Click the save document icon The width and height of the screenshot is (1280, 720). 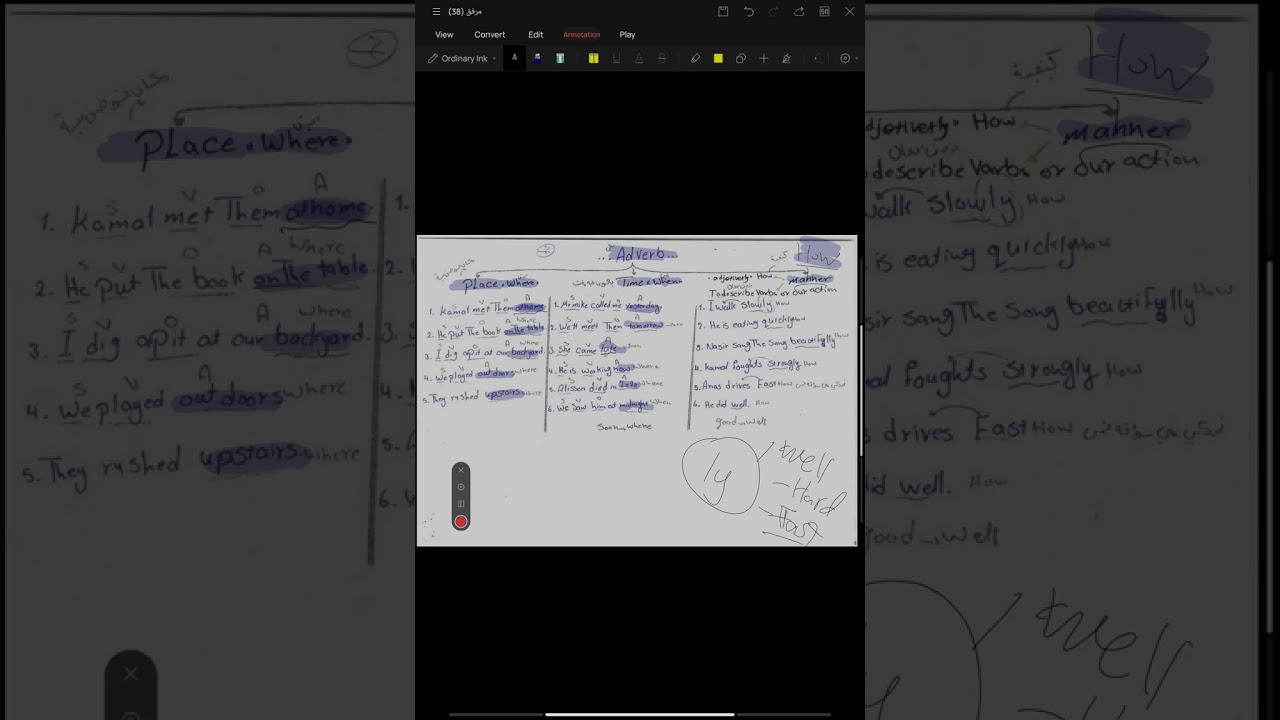pos(723,12)
